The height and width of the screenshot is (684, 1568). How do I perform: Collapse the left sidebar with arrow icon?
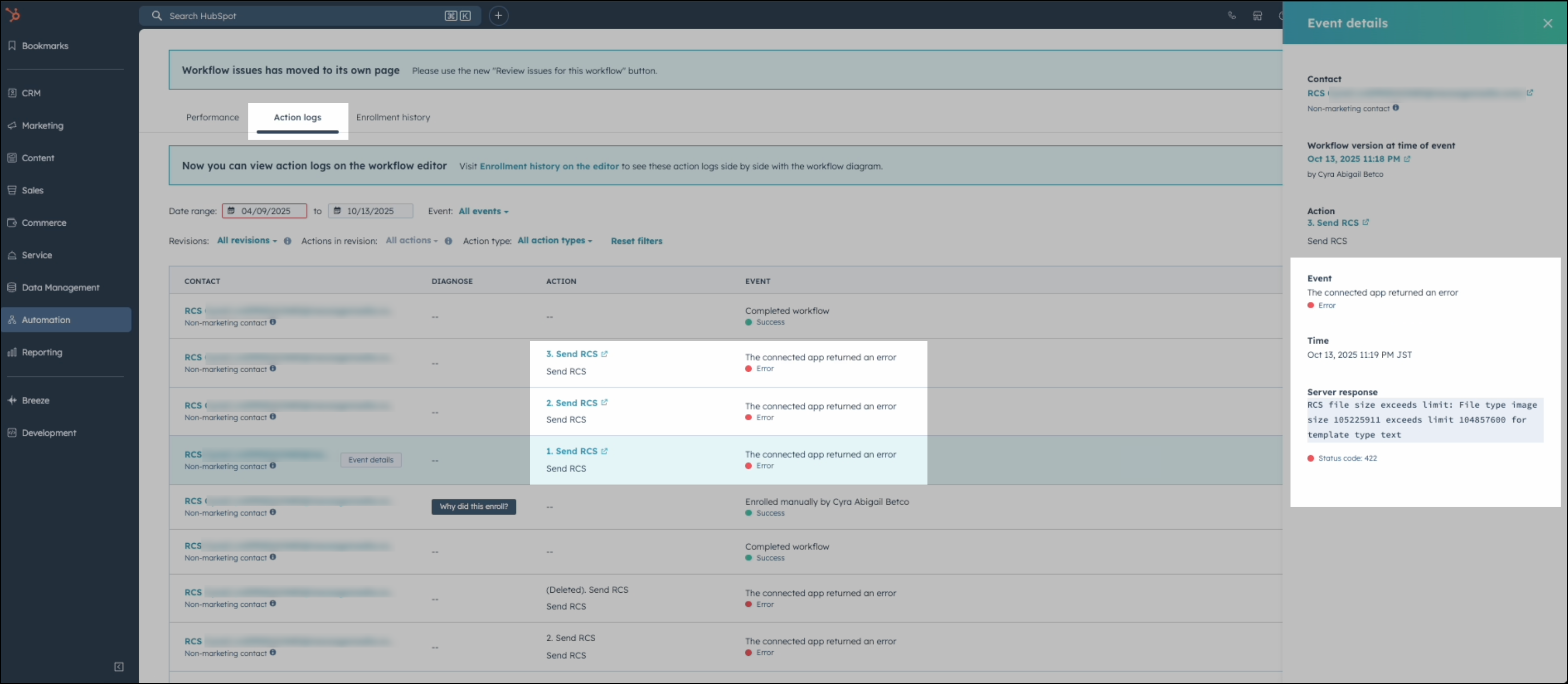click(119, 667)
